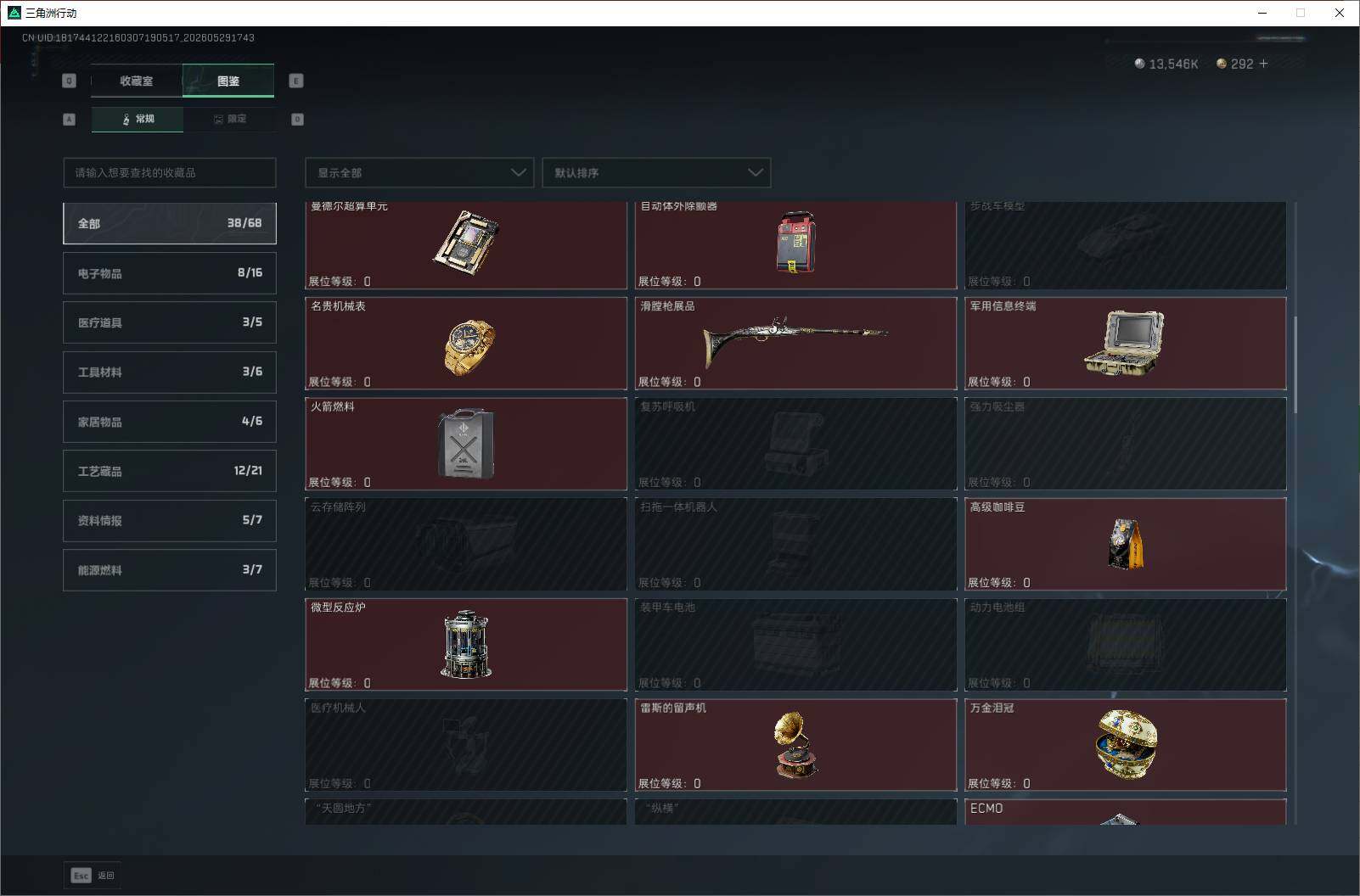Click the 雷斯的留声机 gramophone icon

click(795, 744)
